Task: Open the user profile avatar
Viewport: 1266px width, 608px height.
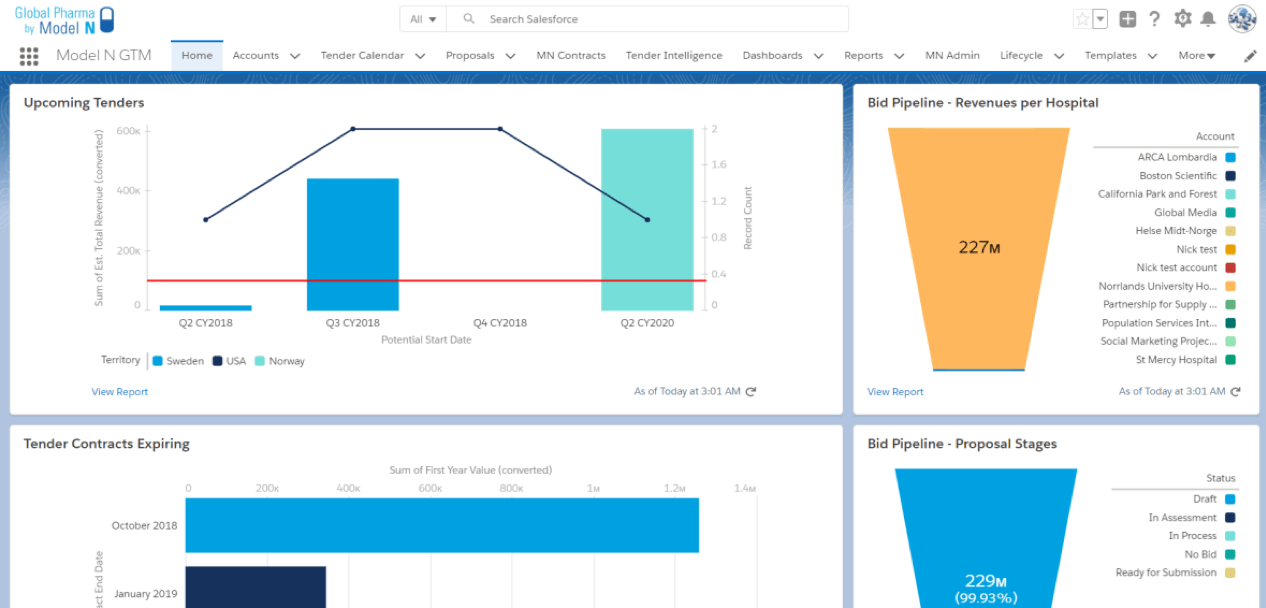Action: click(x=1241, y=19)
